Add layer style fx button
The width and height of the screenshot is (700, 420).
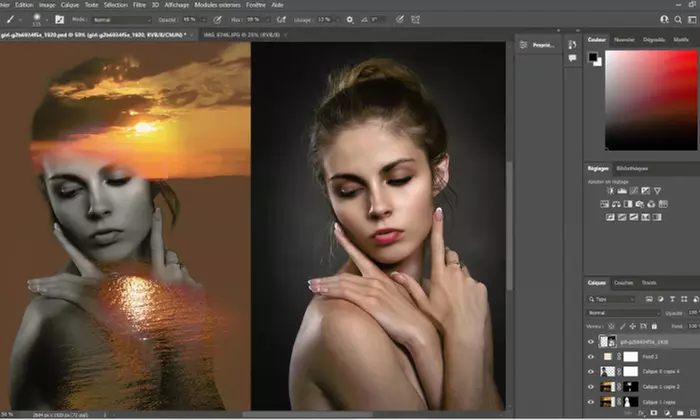tap(641, 413)
